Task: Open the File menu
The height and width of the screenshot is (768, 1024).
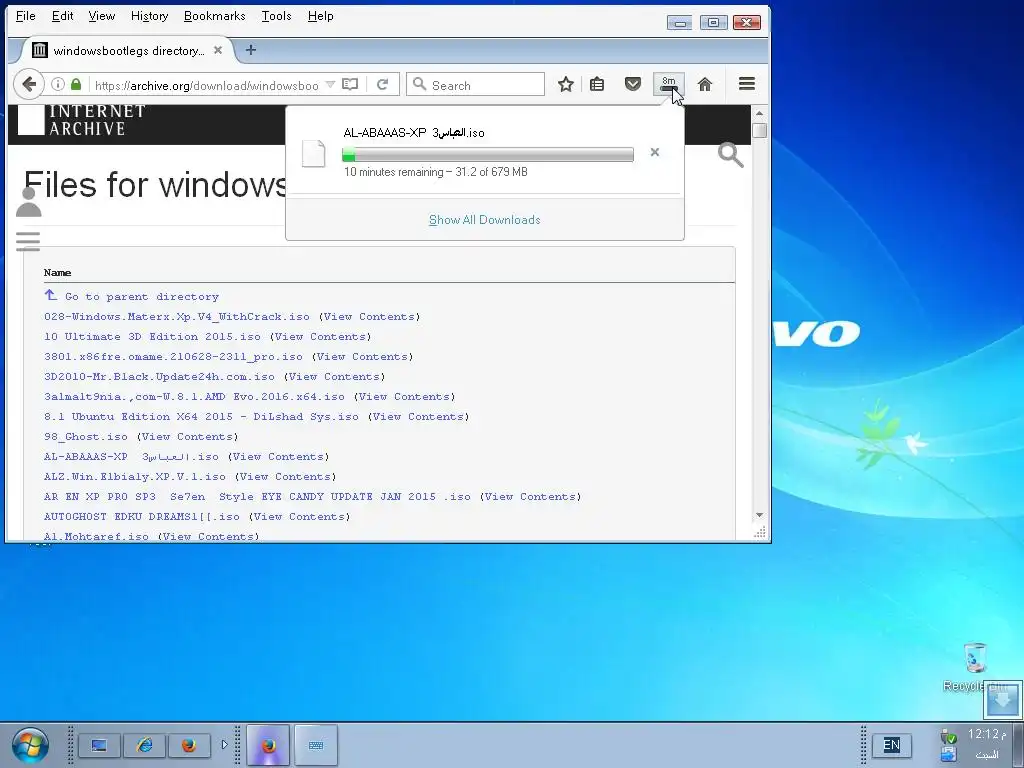Action: [x=25, y=16]
